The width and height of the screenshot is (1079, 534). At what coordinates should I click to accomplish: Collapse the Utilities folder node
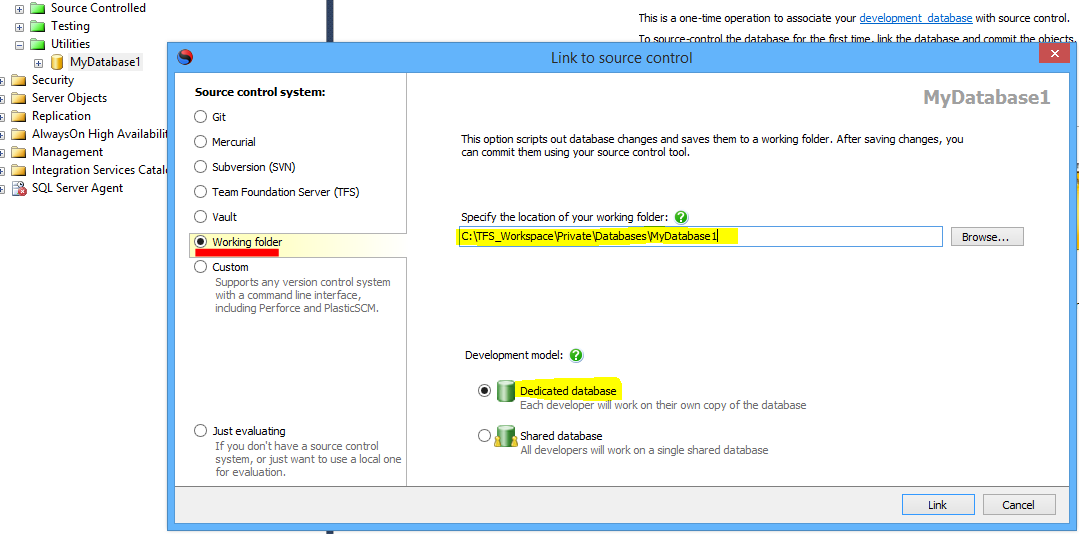[19, 44]
